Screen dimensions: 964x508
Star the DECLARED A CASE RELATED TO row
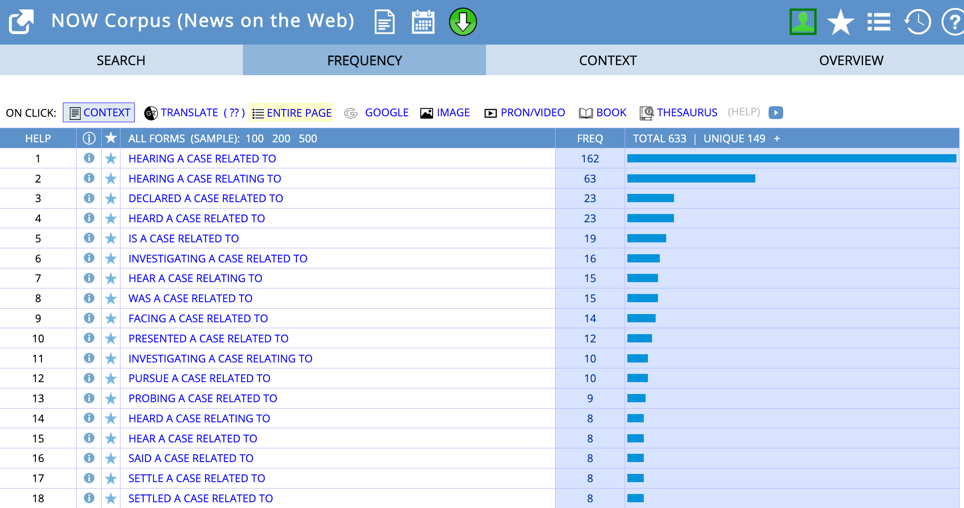[111, 199]
